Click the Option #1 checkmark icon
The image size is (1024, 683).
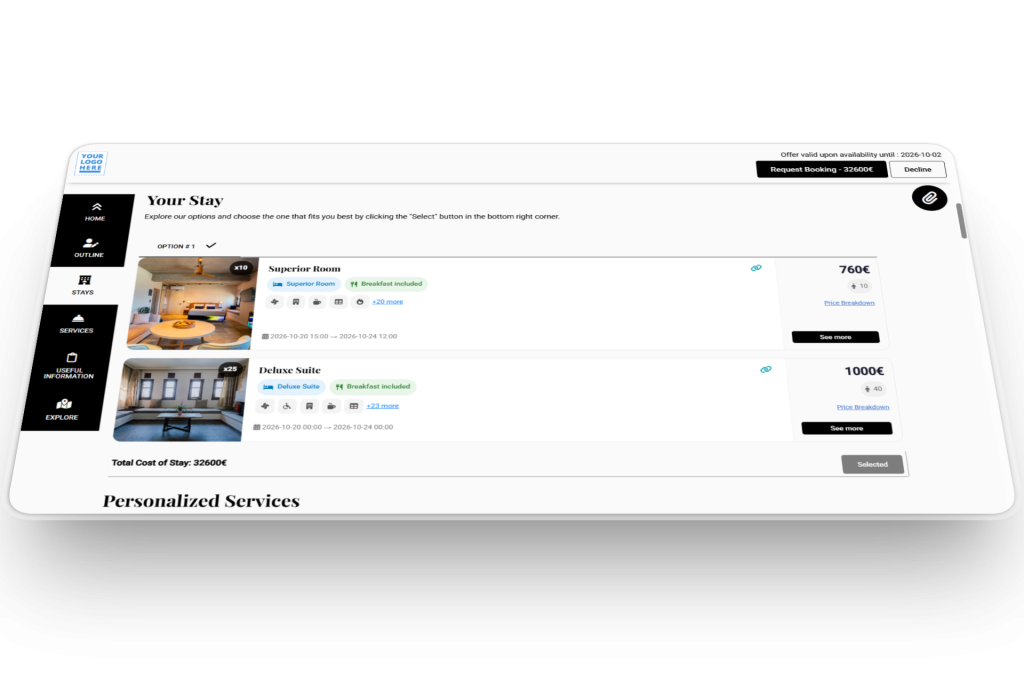211,246
